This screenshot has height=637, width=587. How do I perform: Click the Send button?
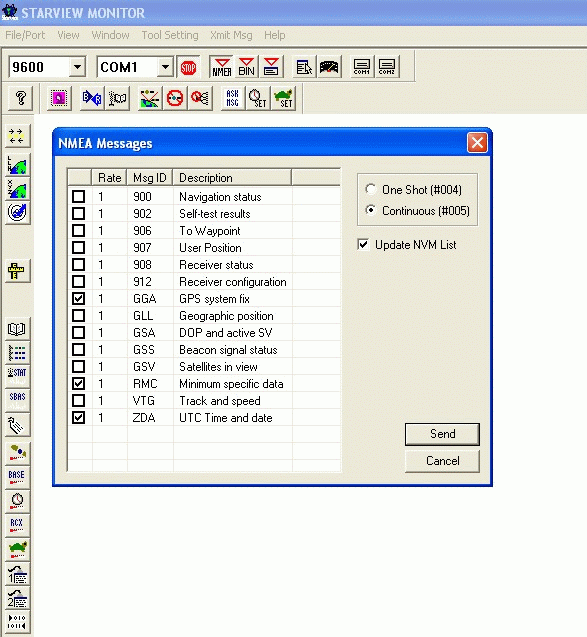click(x=442, y=434)
